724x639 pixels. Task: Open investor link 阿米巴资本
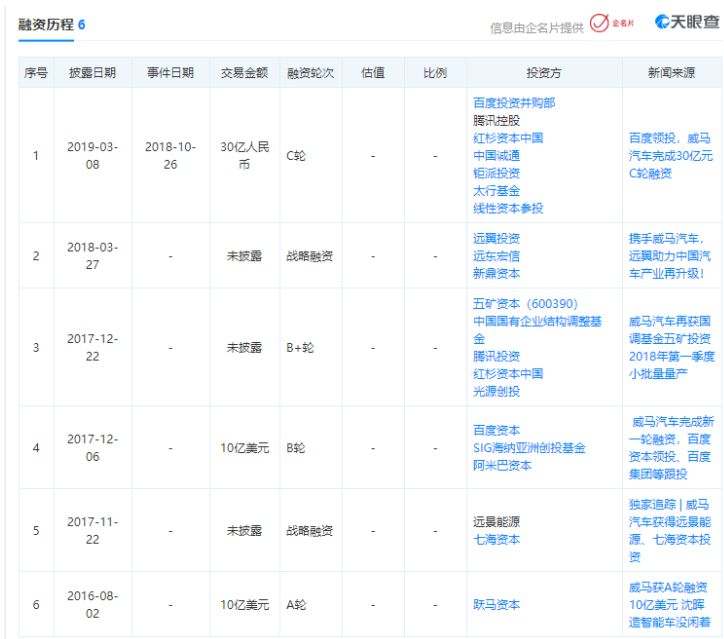coord(502,465)
